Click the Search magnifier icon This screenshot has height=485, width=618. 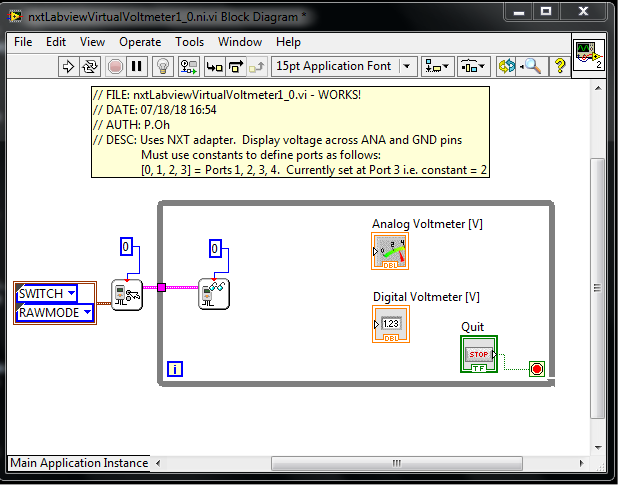(x=532, y=66)
